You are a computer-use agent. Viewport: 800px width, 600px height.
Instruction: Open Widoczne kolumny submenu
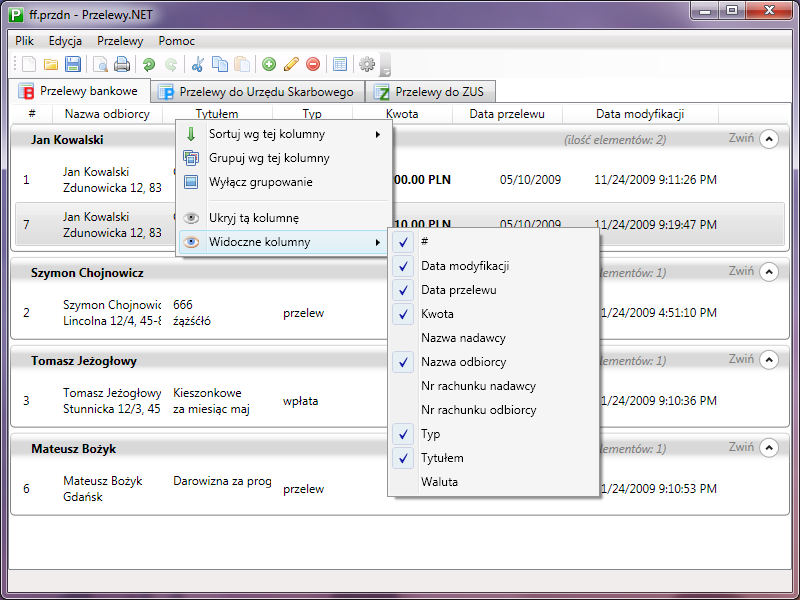point(284,242)
